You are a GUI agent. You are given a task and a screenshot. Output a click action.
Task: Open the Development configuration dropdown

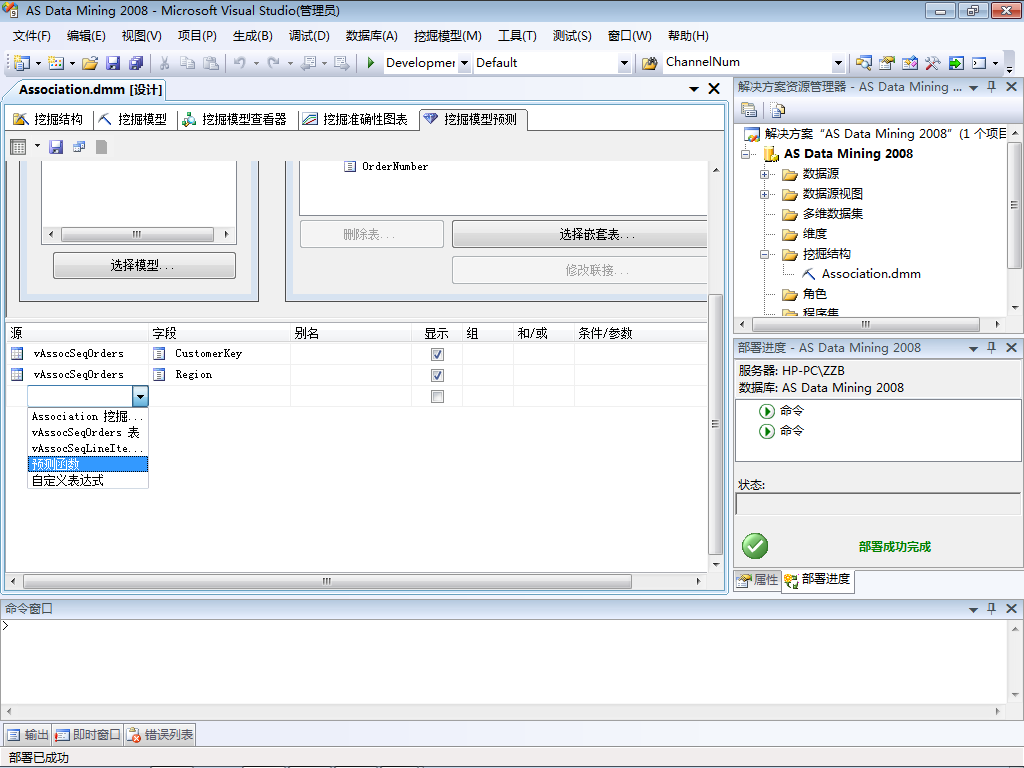tap(464, 63)
